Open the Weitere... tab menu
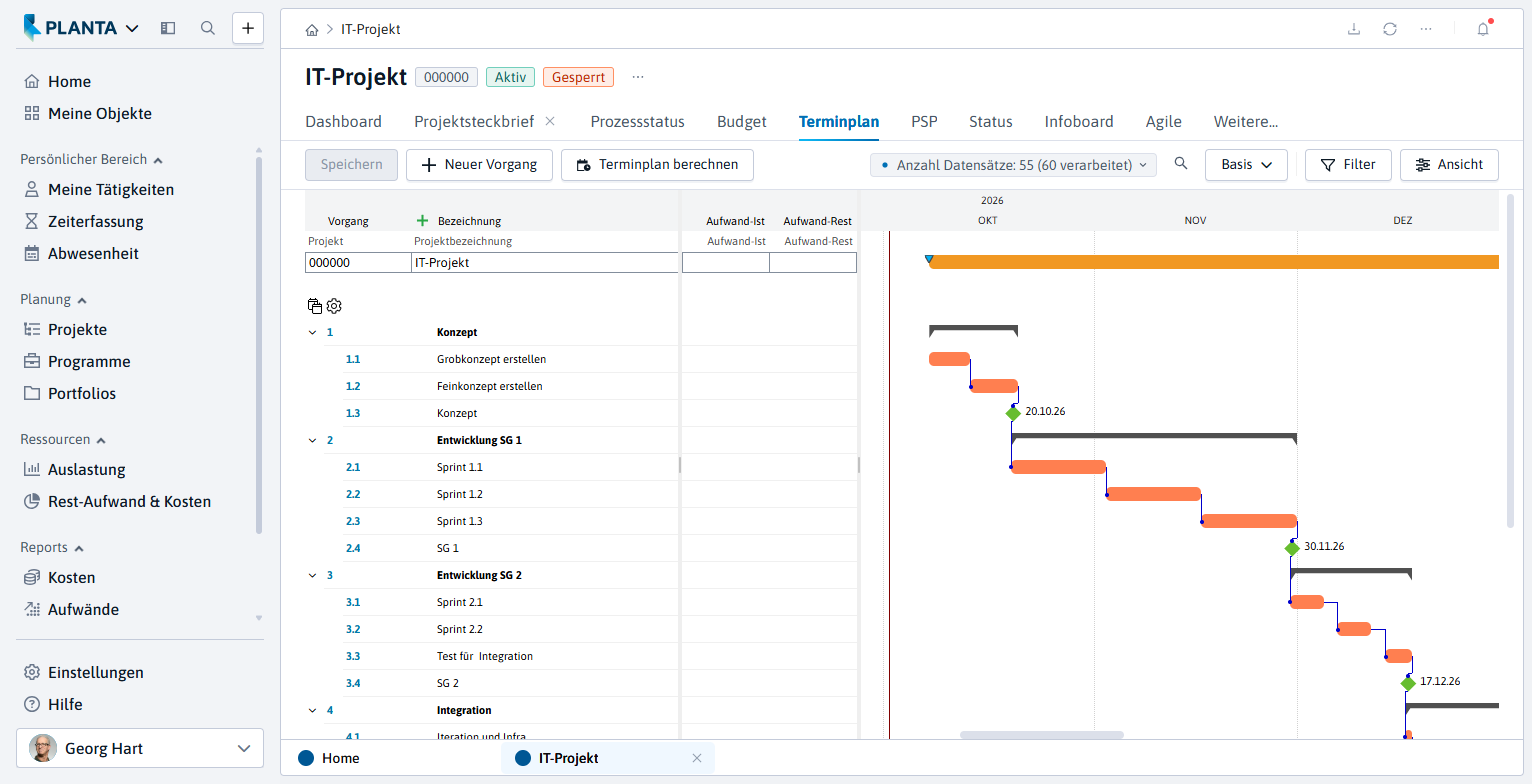Image resolution: width=1532 pixels, height=784 pixels. [x=1246, y=122]
